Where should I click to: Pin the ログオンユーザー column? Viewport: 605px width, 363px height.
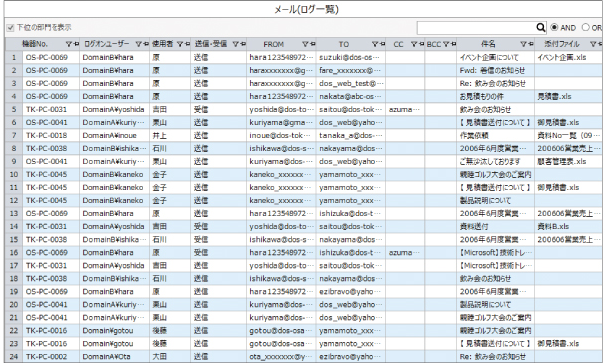point(146,44)
